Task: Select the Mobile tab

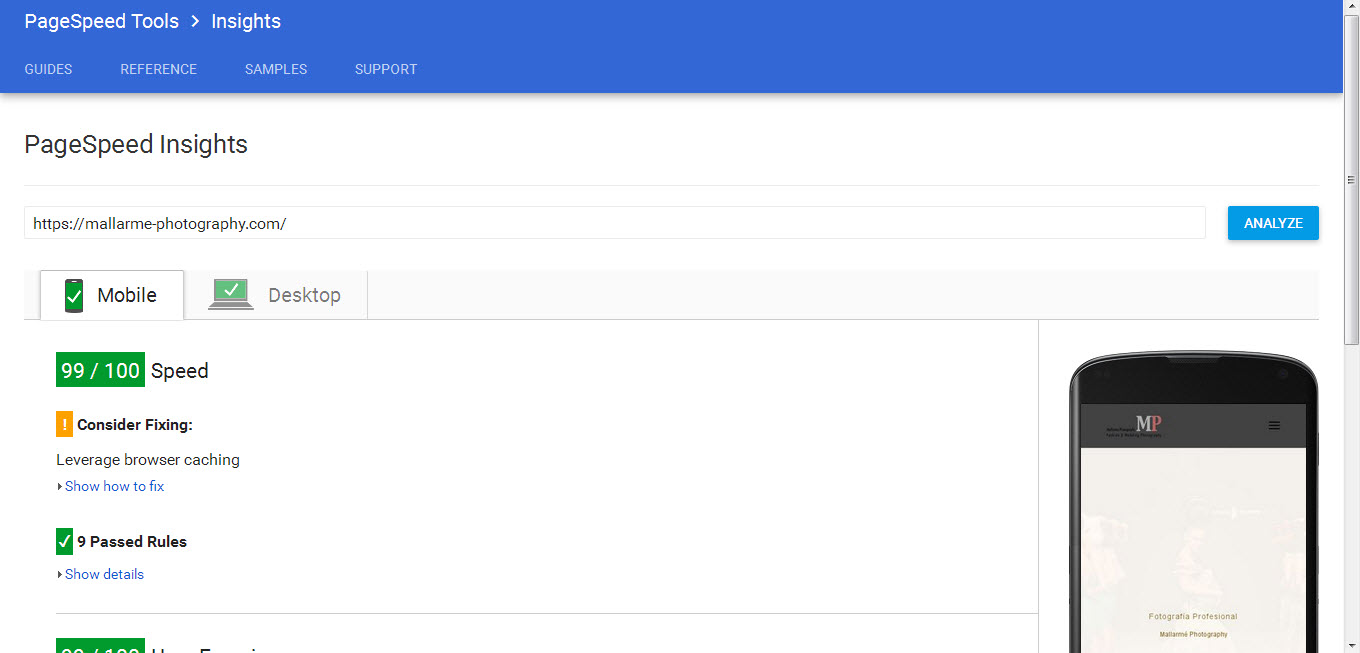Action: (x=112, y=295)
